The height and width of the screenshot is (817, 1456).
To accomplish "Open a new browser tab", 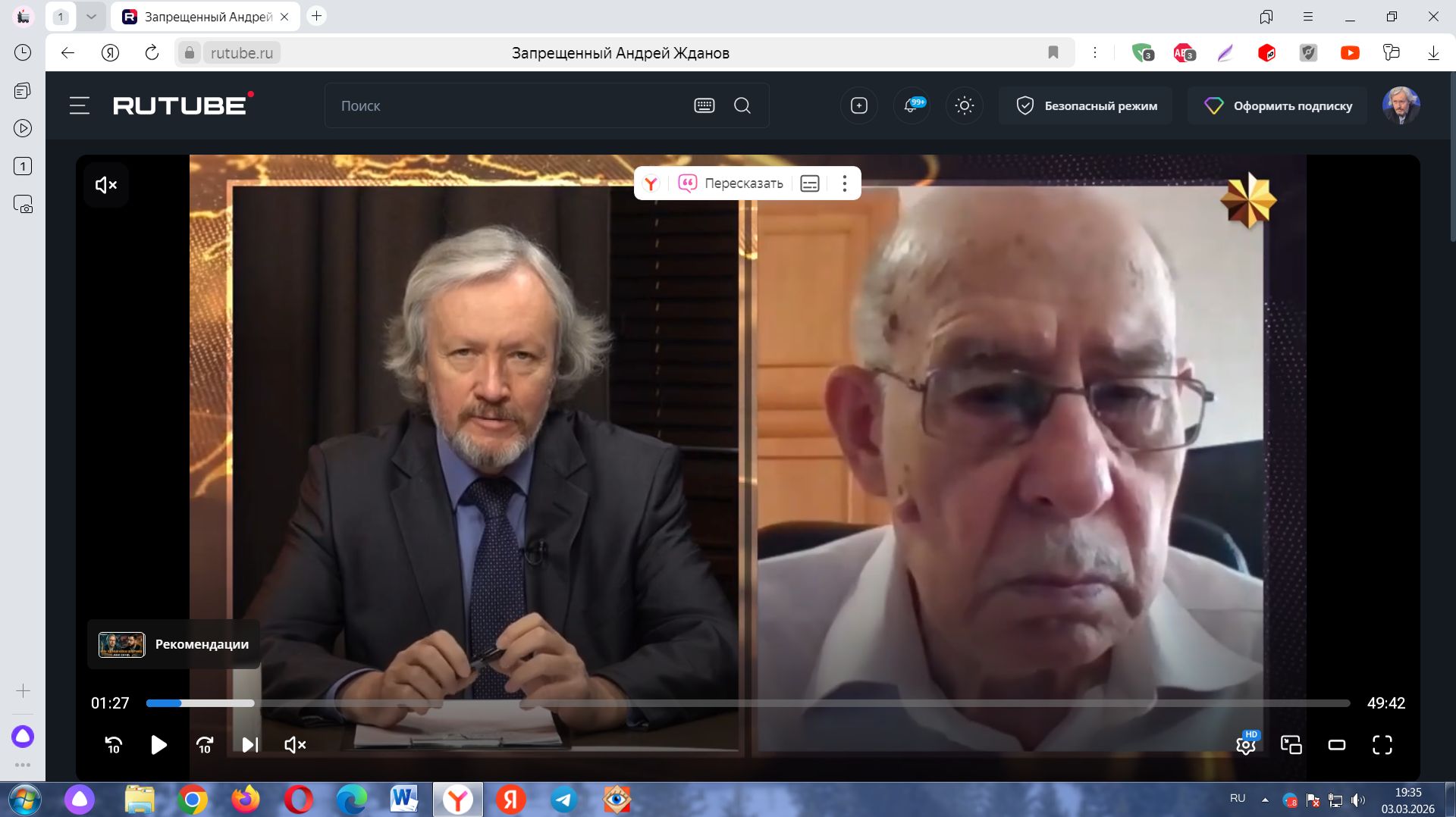I will pyautogui.click(x=317, y=16).
